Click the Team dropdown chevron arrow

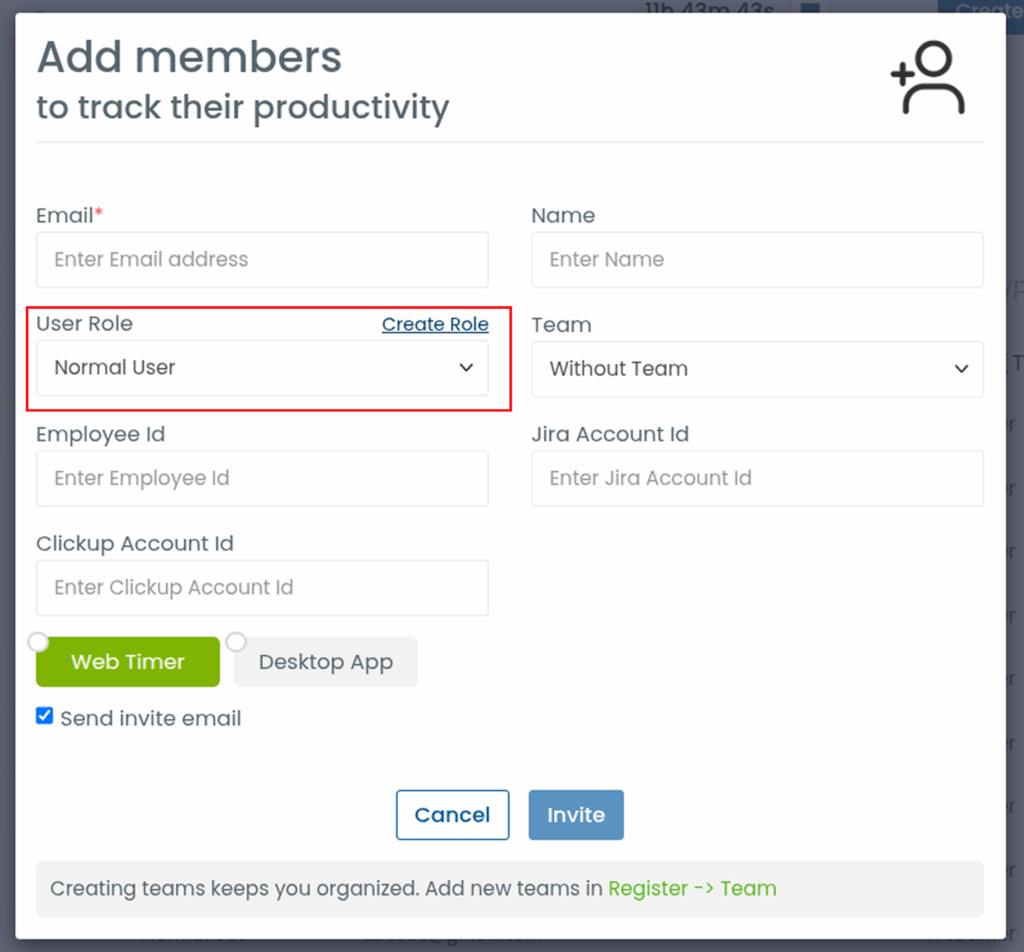coord(961,369)
